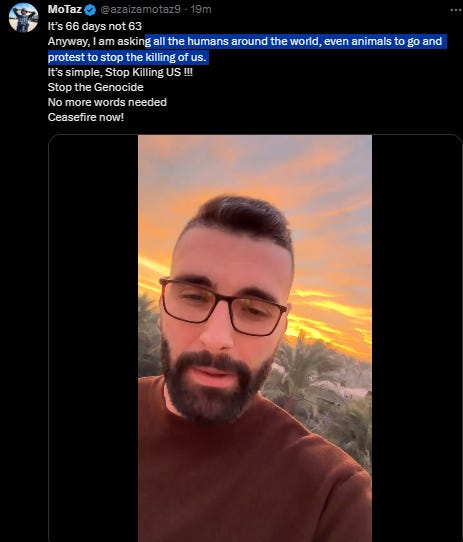Click the right black letterbox of the video
The height and width of the screenshot is (542, 463).
click(x=417, y=338)
